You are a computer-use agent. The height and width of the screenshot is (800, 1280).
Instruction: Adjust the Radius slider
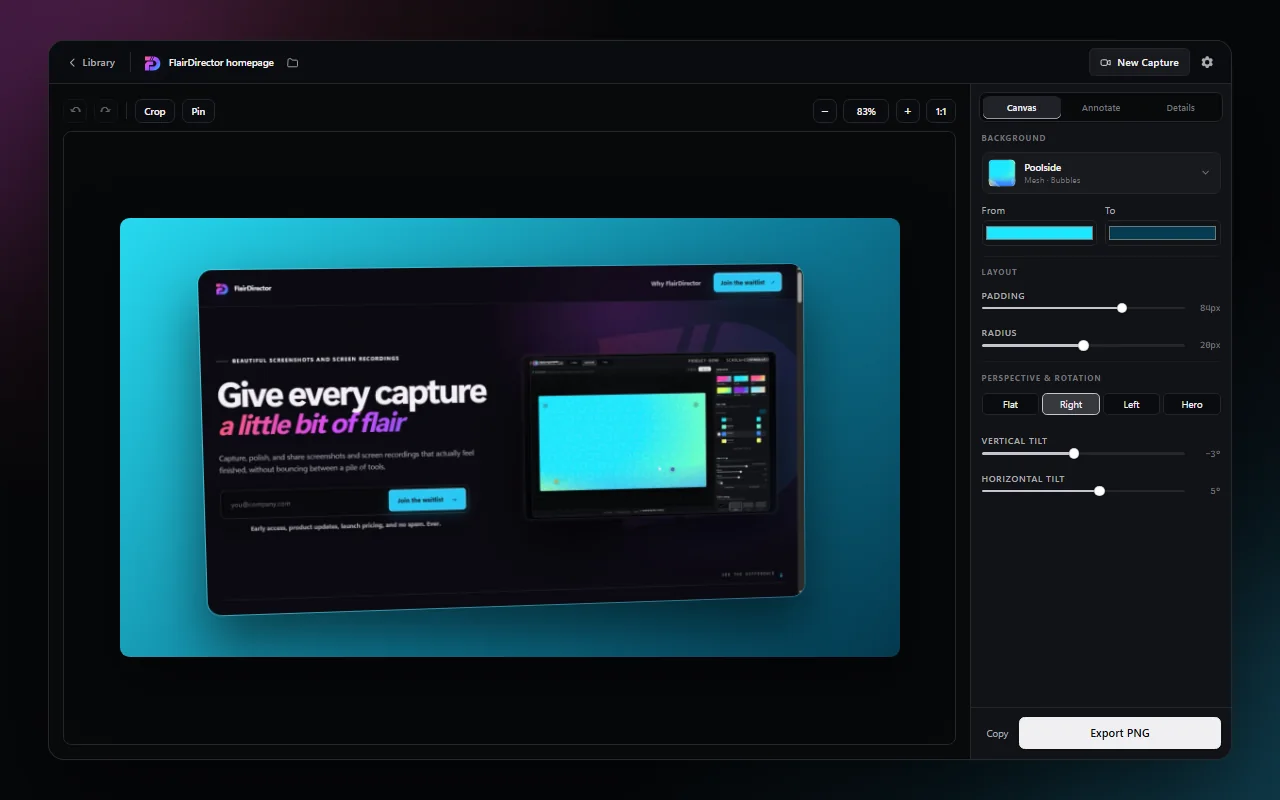[x=1083, y=345]
